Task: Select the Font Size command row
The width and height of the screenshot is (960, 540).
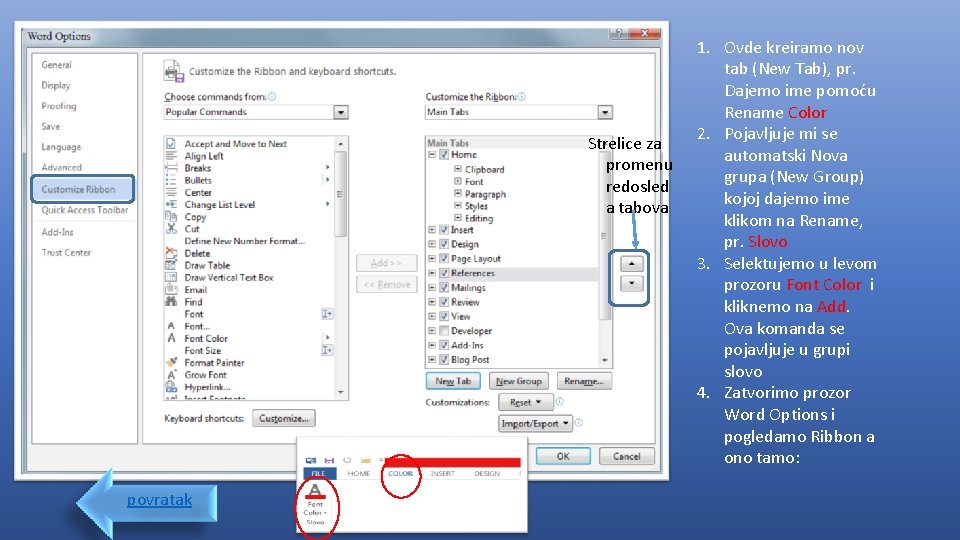Action: point(249,350)
